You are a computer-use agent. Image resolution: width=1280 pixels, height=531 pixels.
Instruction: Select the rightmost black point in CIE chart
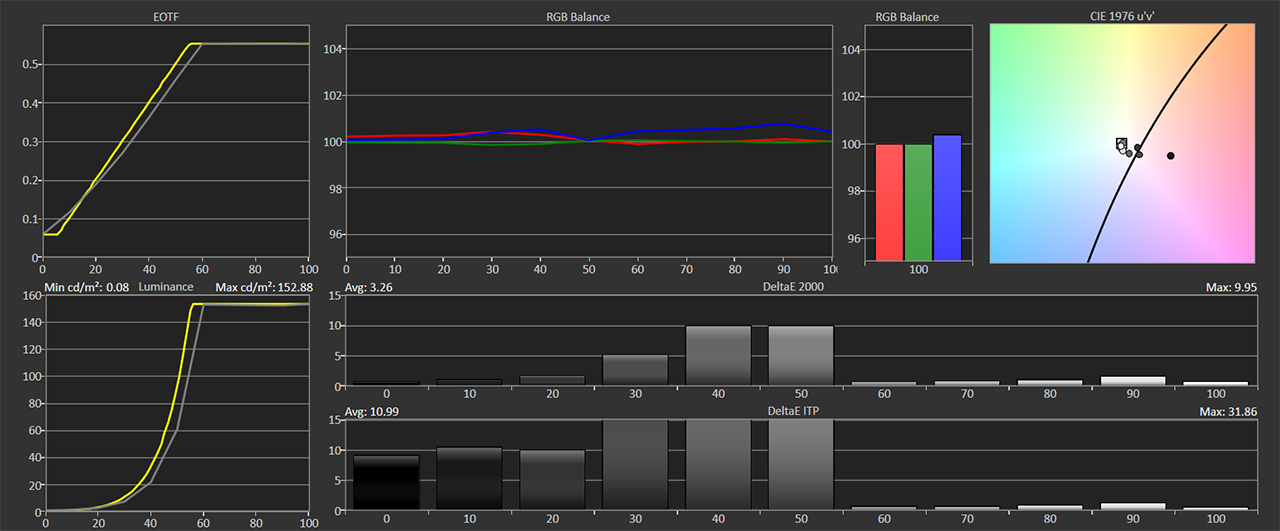click(x=1170, y=156)
